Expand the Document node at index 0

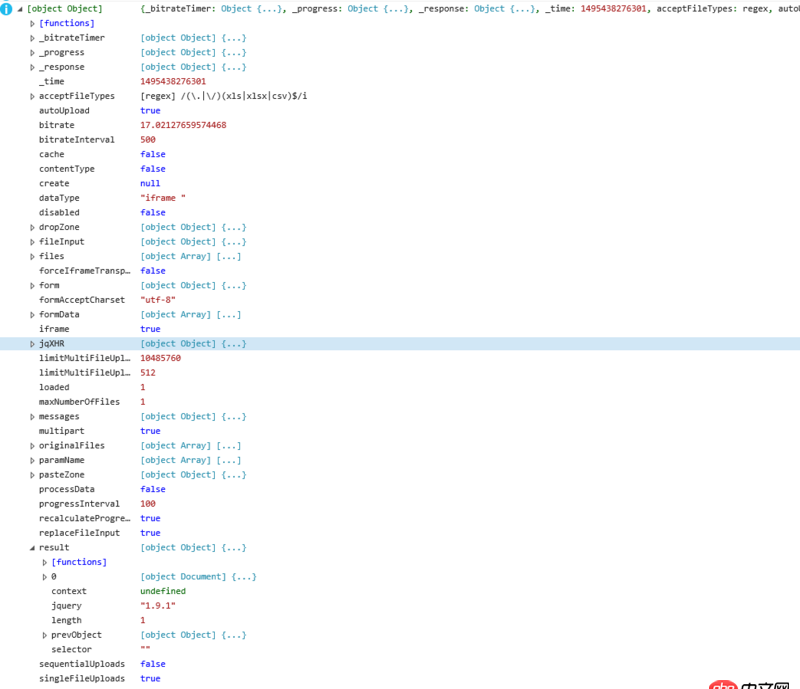click(44, 576)
